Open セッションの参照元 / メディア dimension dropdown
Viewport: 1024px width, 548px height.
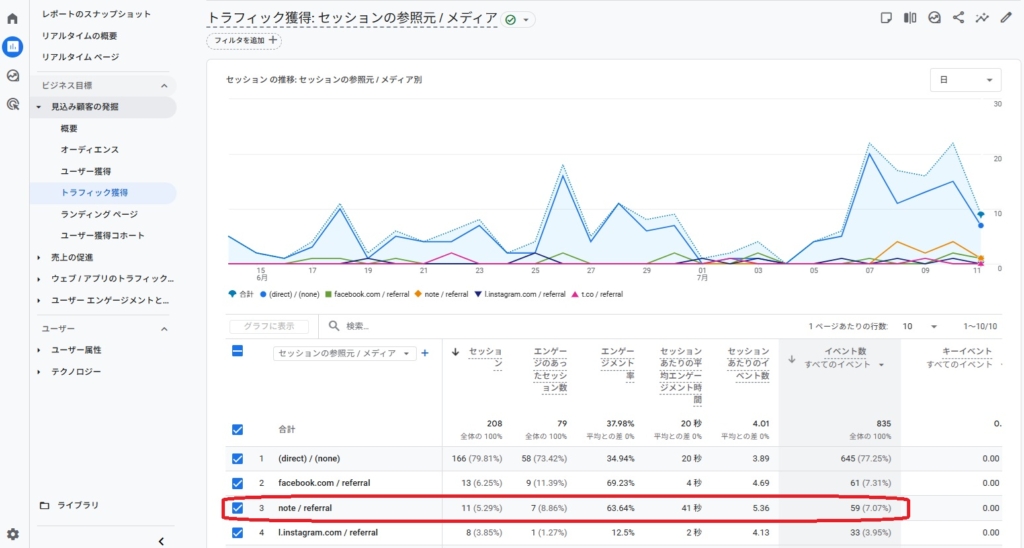pos(344,353)
